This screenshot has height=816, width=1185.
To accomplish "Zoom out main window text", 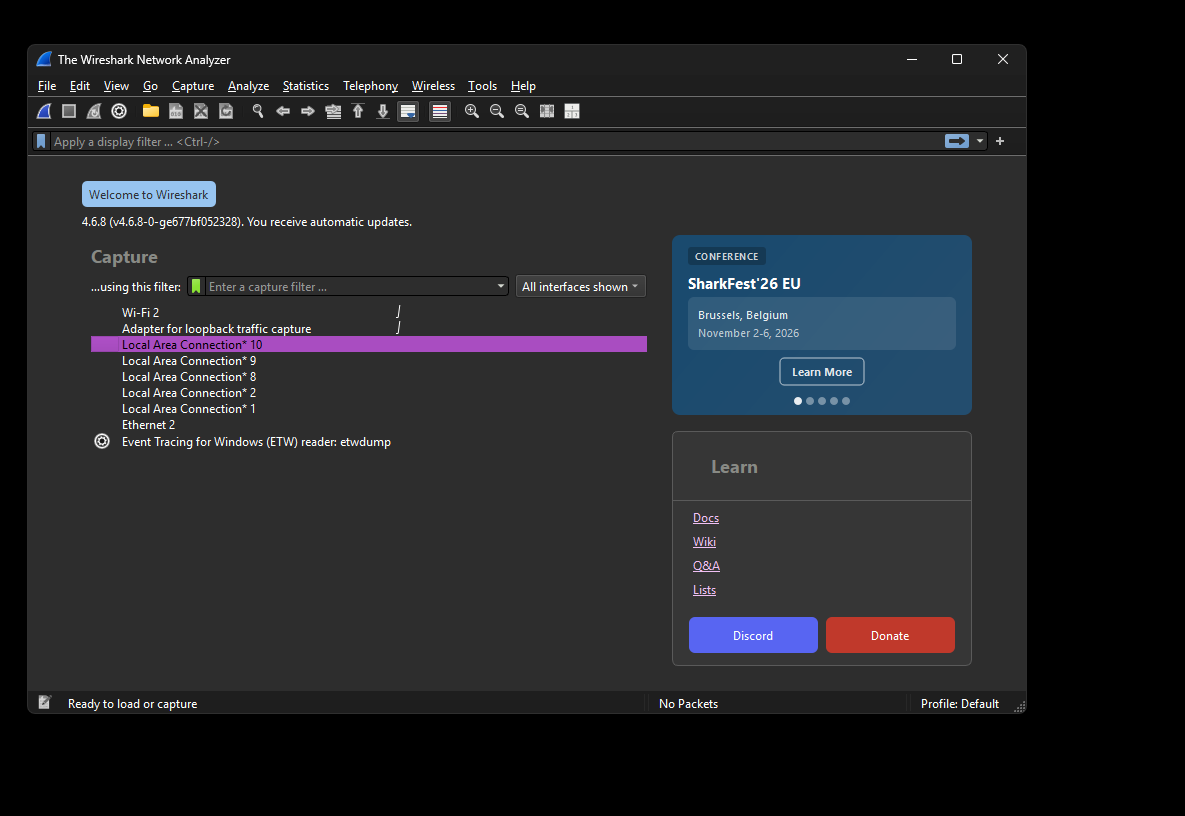I will pos(497,111).
